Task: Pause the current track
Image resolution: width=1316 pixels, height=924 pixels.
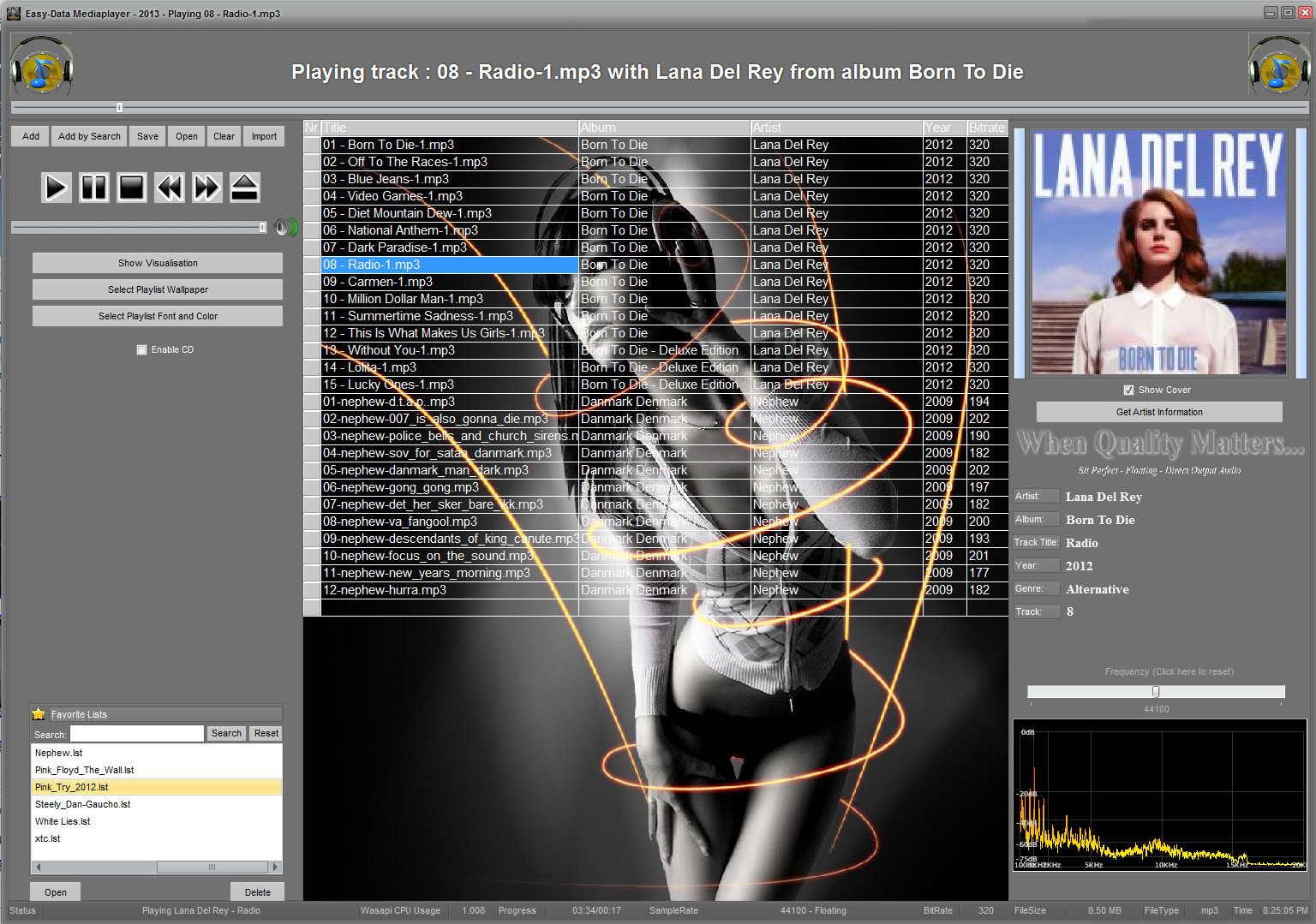Action: (93, 187)
